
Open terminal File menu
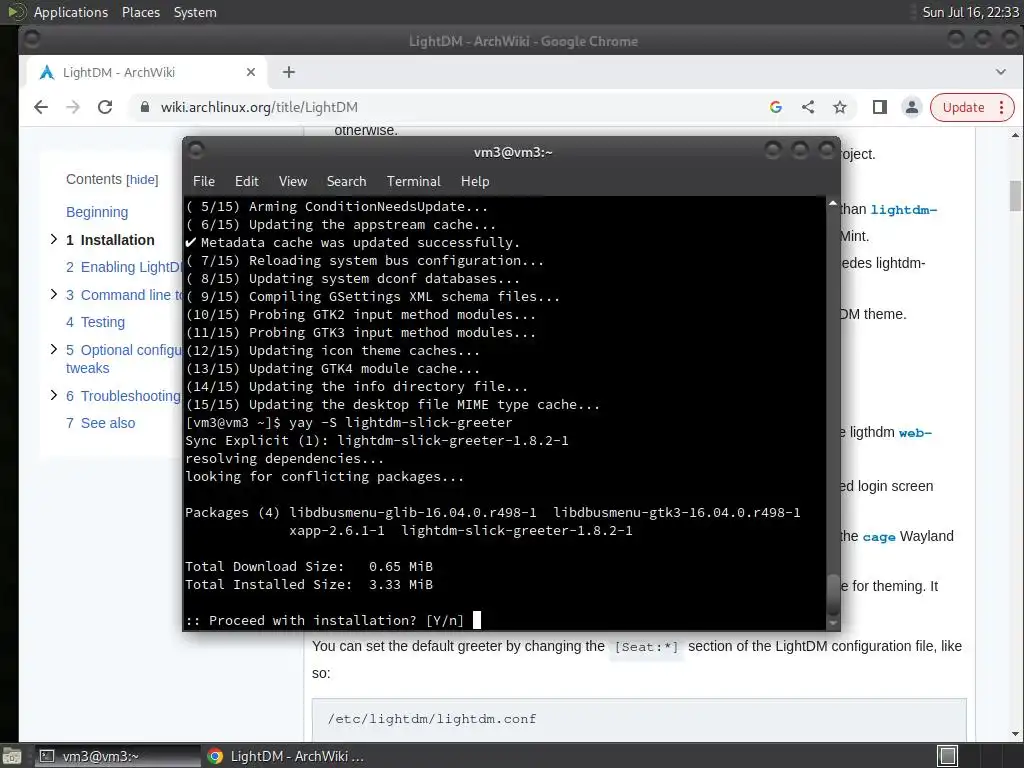pos(204,182)
